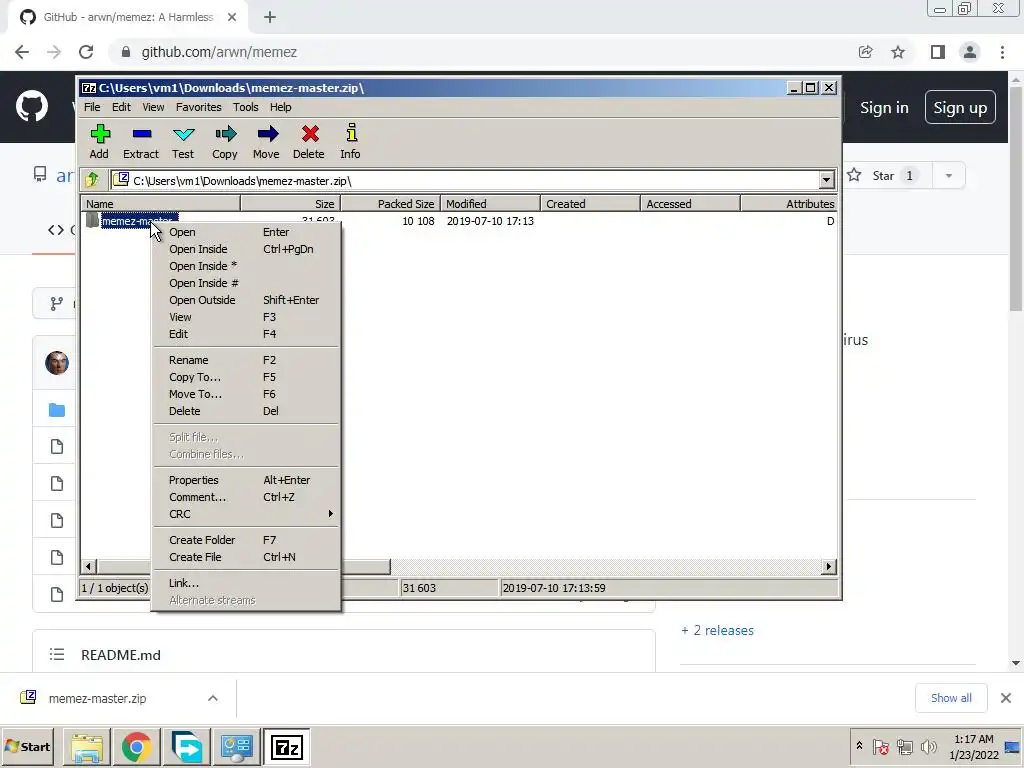The width and height of the screenshot is (1024, 768).
Task: Choose Link... in the context menu
Action: [246, 583]
